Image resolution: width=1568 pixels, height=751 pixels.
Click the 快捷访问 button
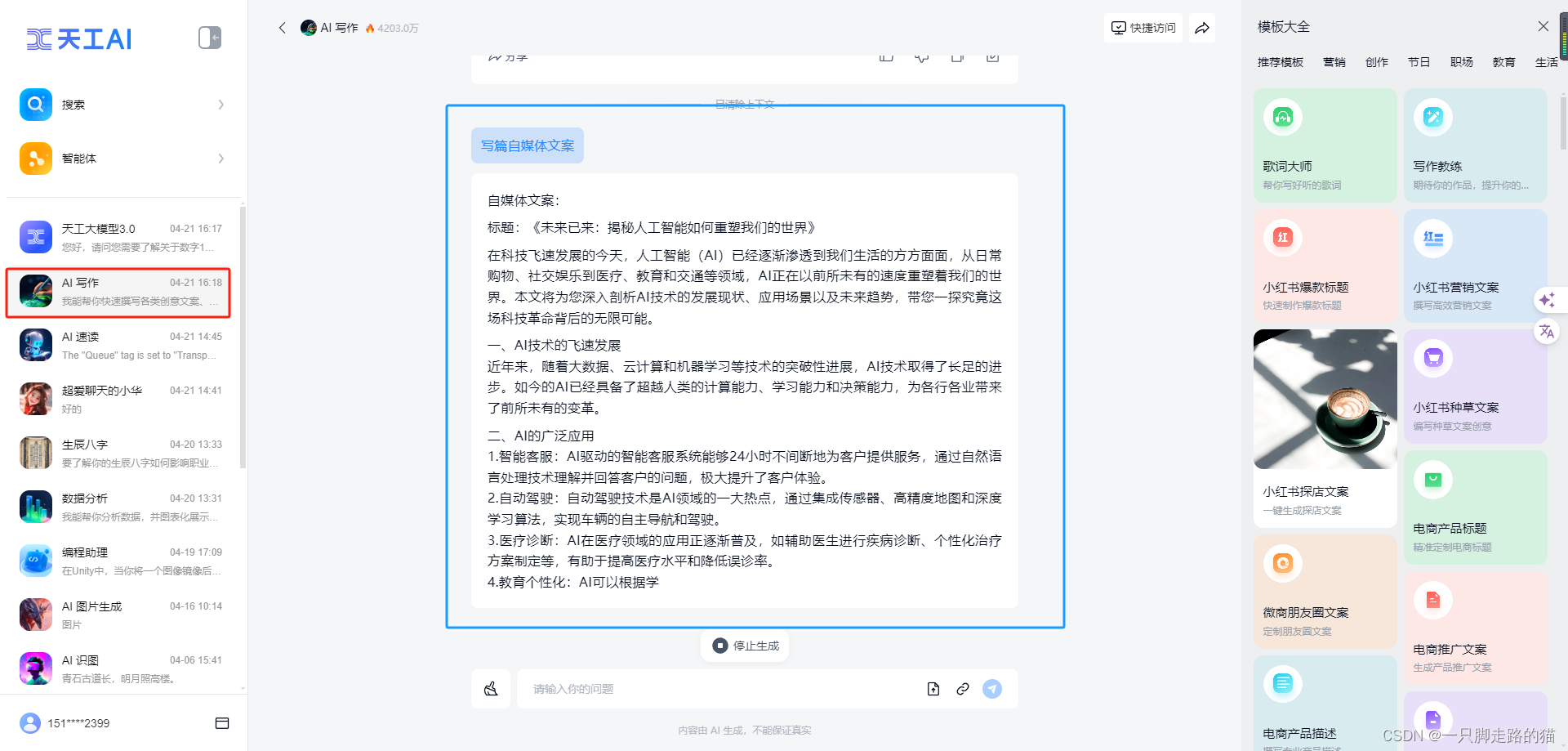[1143, 28]
